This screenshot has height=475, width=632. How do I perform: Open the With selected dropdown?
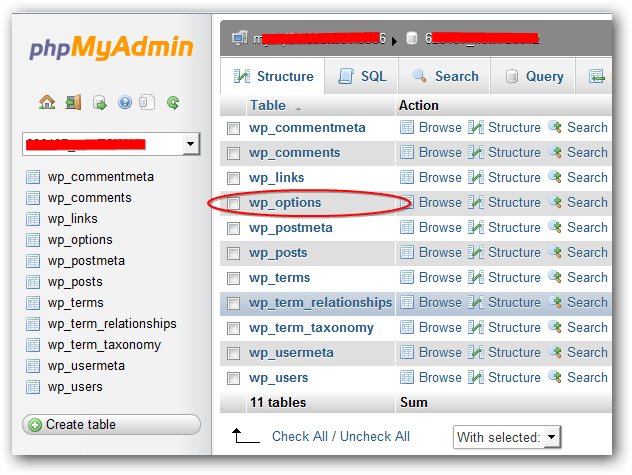(x=507, y=437)
